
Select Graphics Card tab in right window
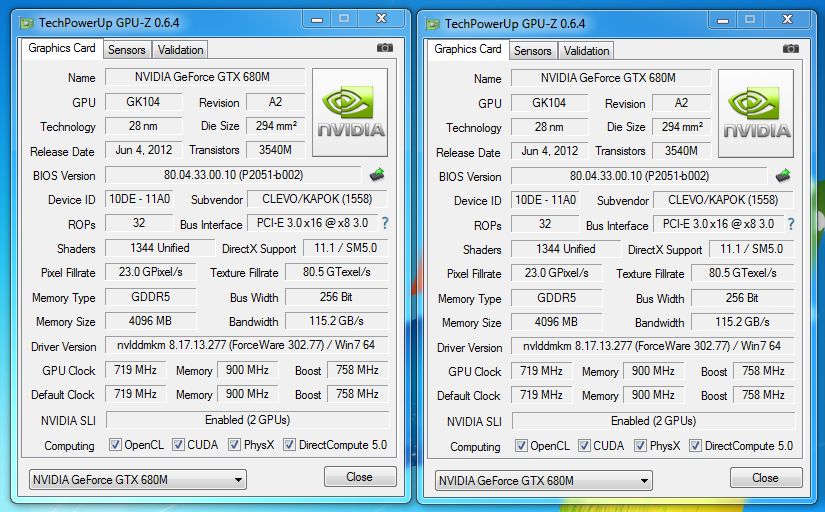tap(468, 49)
